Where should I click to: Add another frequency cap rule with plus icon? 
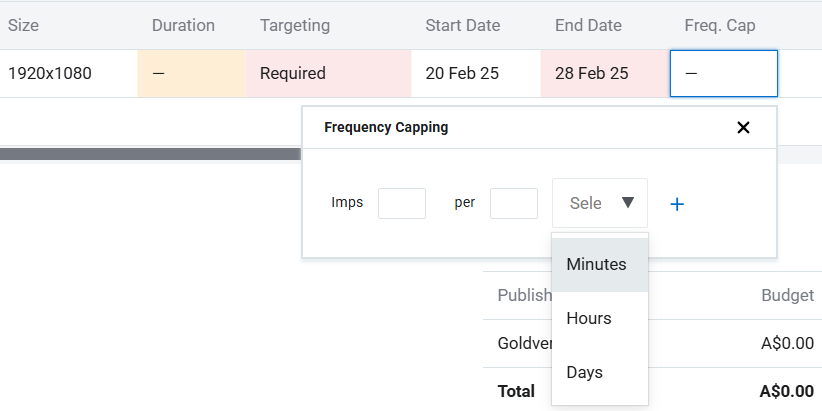click(x=677, y=204)
